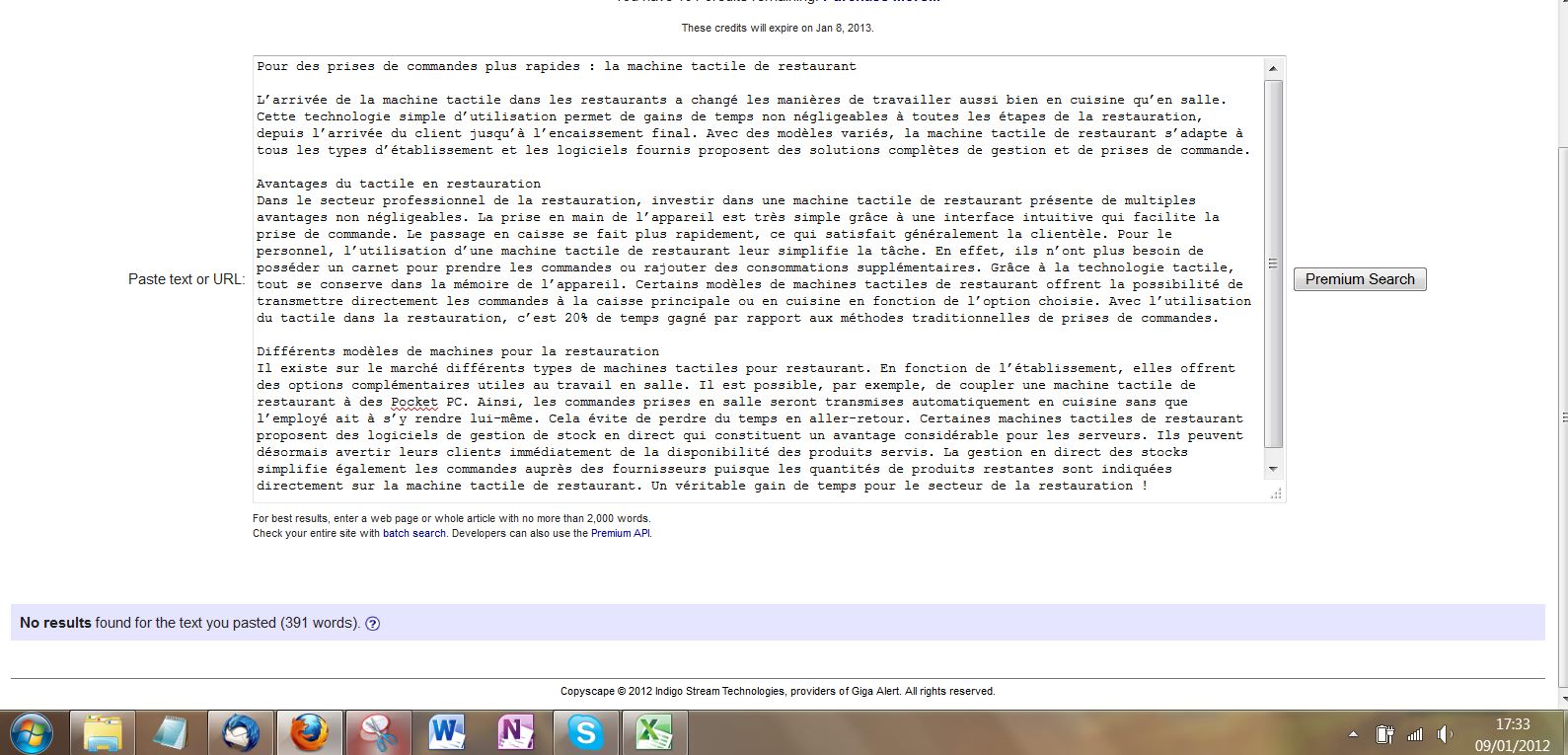Follow the Premium API link
The width and height of the screenshot is (1568, 755).
620,533
